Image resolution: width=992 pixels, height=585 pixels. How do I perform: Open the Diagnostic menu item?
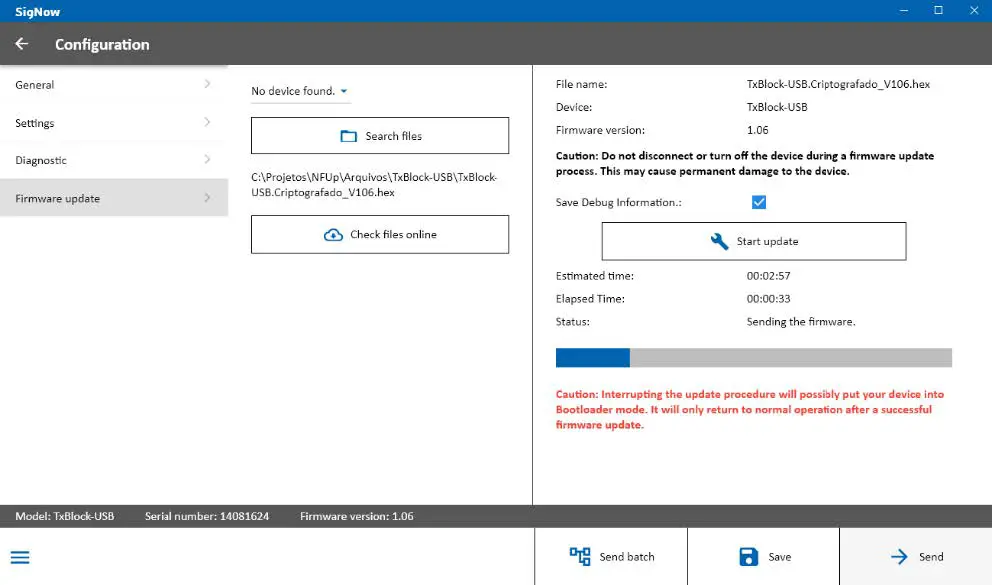[41, 160]
